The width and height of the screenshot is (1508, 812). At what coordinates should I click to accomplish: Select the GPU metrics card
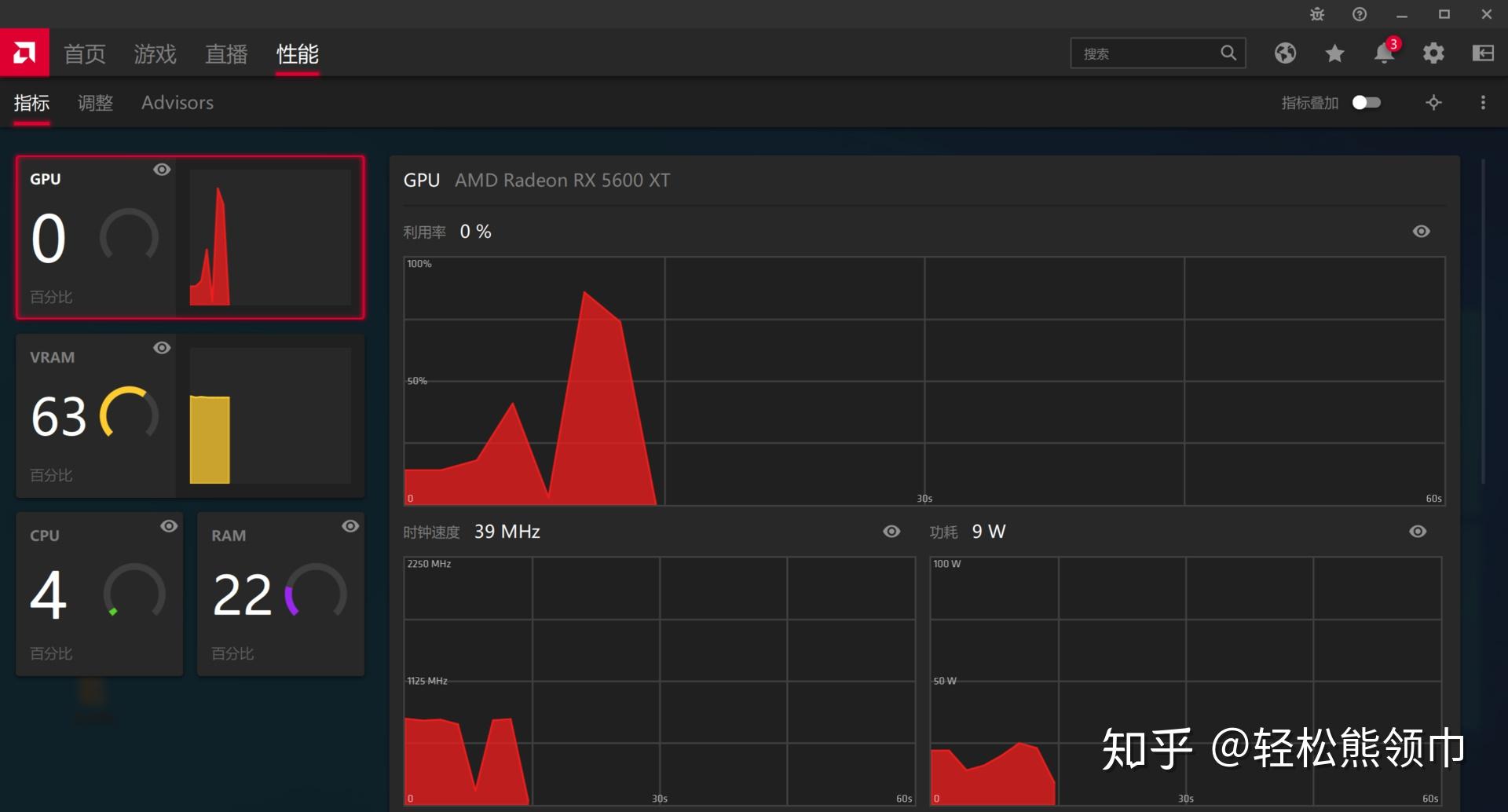pyautogui.click(x=190, y=237)
